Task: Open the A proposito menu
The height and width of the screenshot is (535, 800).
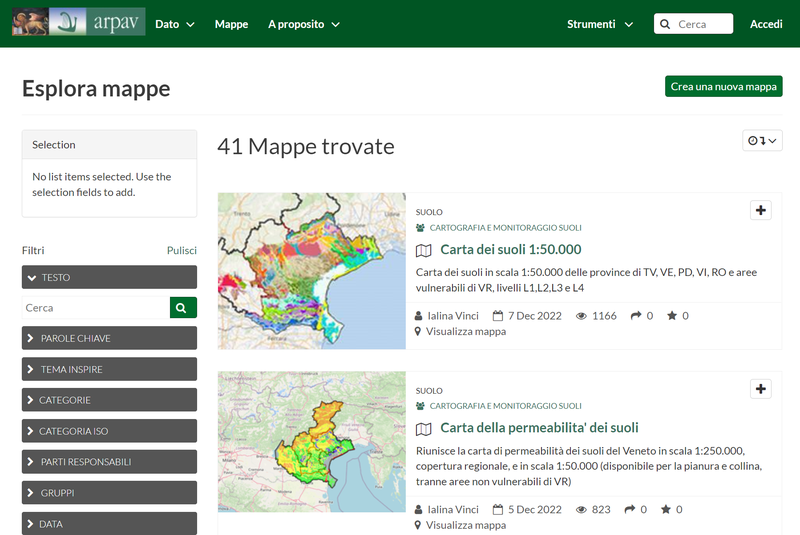Action: point(304,24)
